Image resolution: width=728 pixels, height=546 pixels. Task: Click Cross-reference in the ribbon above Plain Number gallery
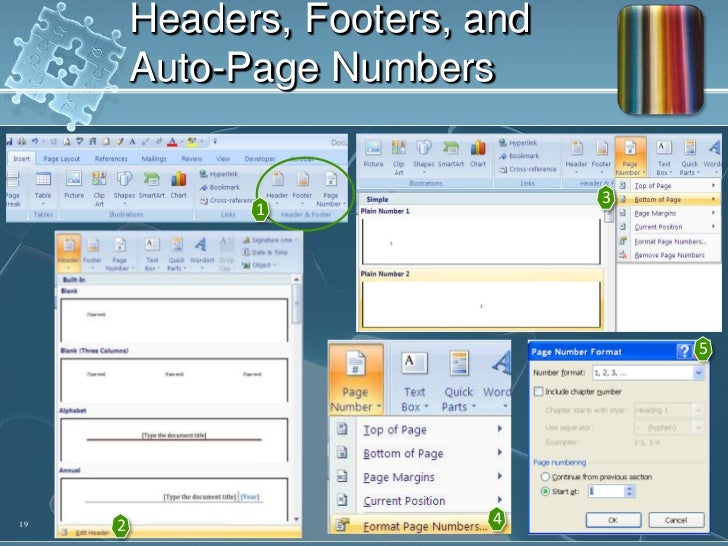527,169
